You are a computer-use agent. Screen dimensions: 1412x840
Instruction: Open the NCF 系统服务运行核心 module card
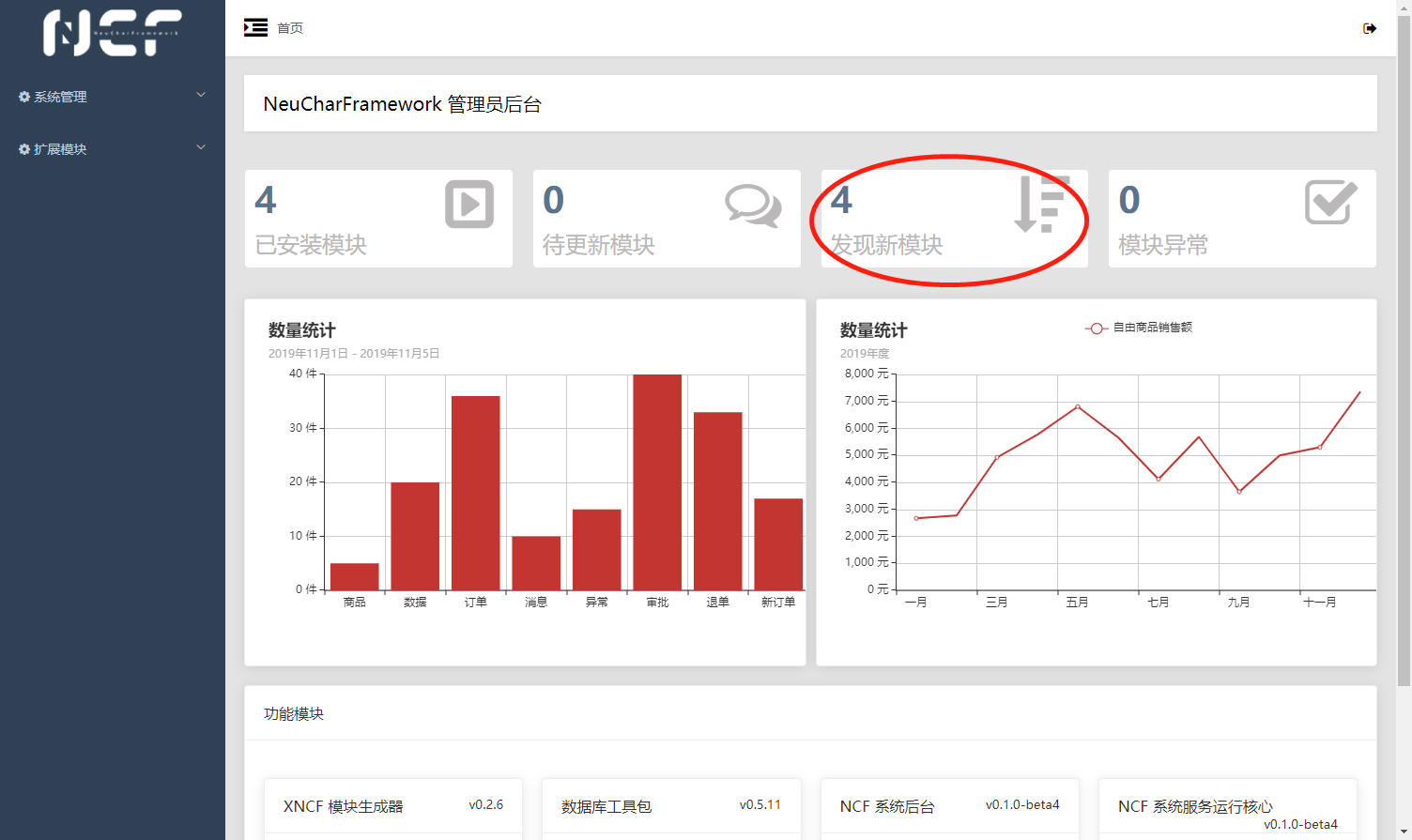pyautogui.click(x=1228, y=808)
